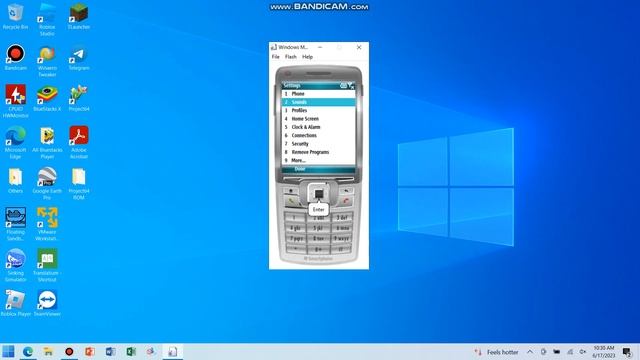
Task: Select the highlighted Sounds settings entry
Action: click(x=318, y=102)
